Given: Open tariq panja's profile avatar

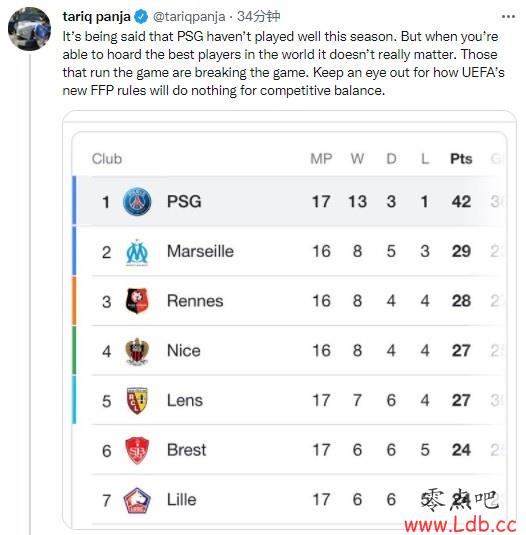Looking at the screenshot, I should click(x=30, y=29).
